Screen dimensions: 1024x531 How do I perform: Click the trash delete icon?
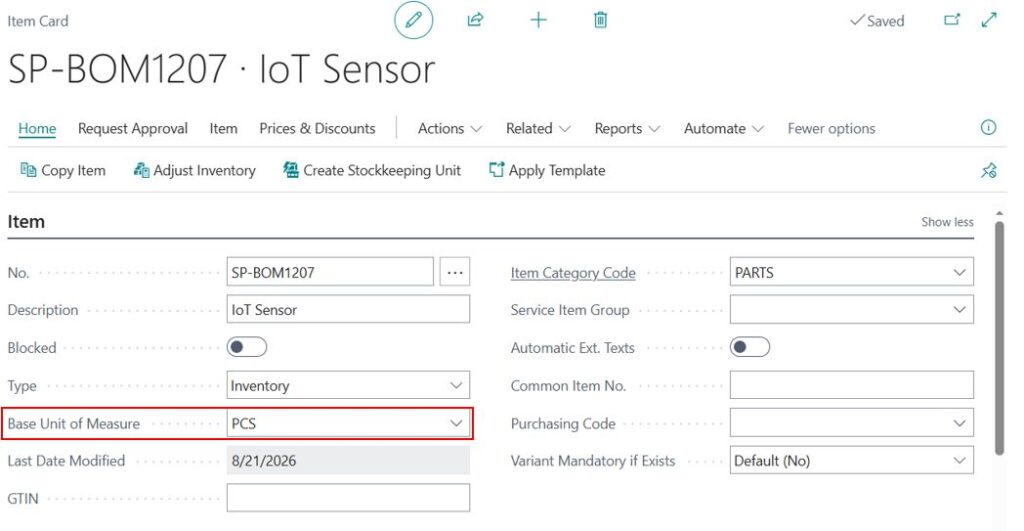click(x=600, y=20)
